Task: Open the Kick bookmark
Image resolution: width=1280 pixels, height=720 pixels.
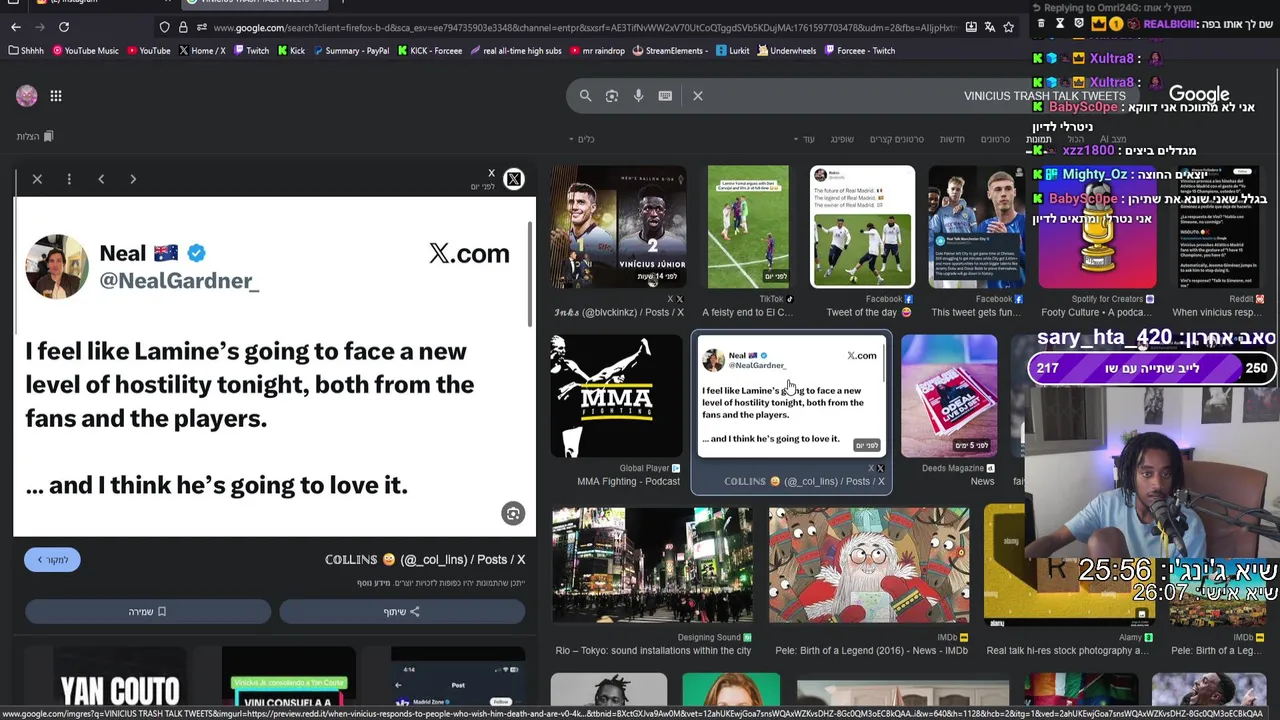Action: coord(291,50)
